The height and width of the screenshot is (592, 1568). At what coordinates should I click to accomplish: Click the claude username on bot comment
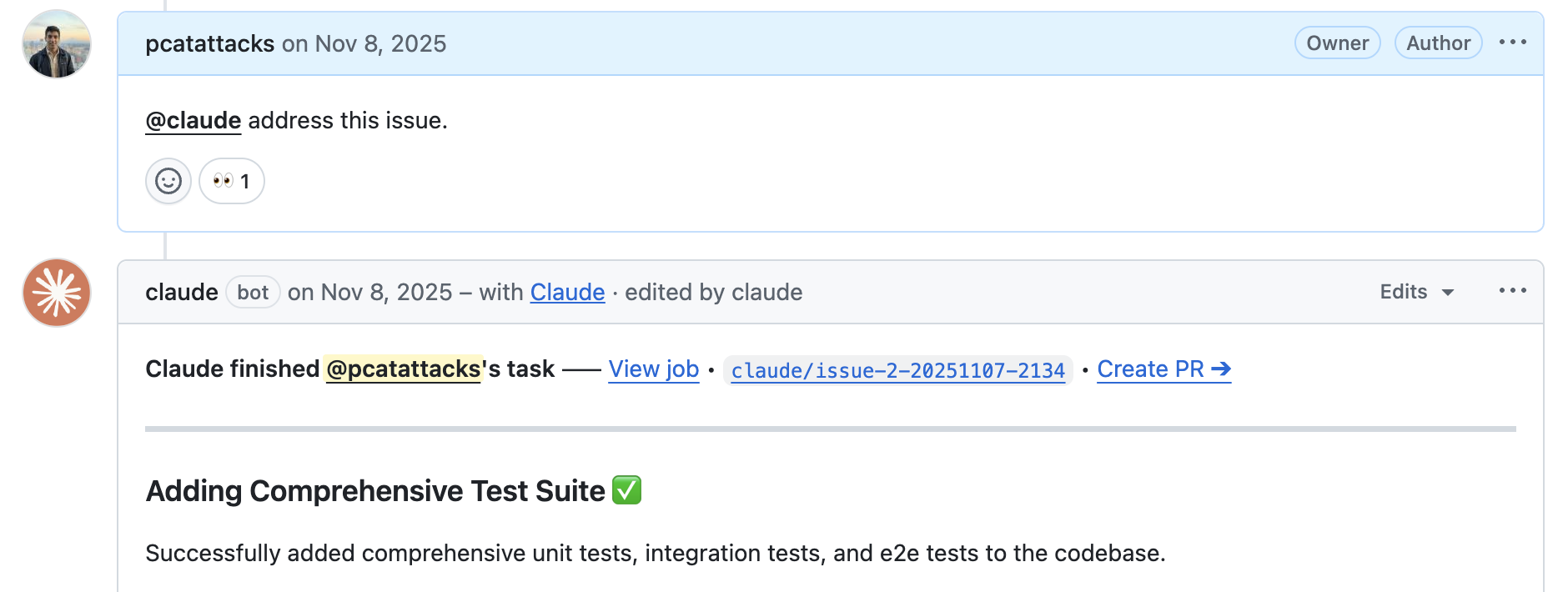point(181,293)
